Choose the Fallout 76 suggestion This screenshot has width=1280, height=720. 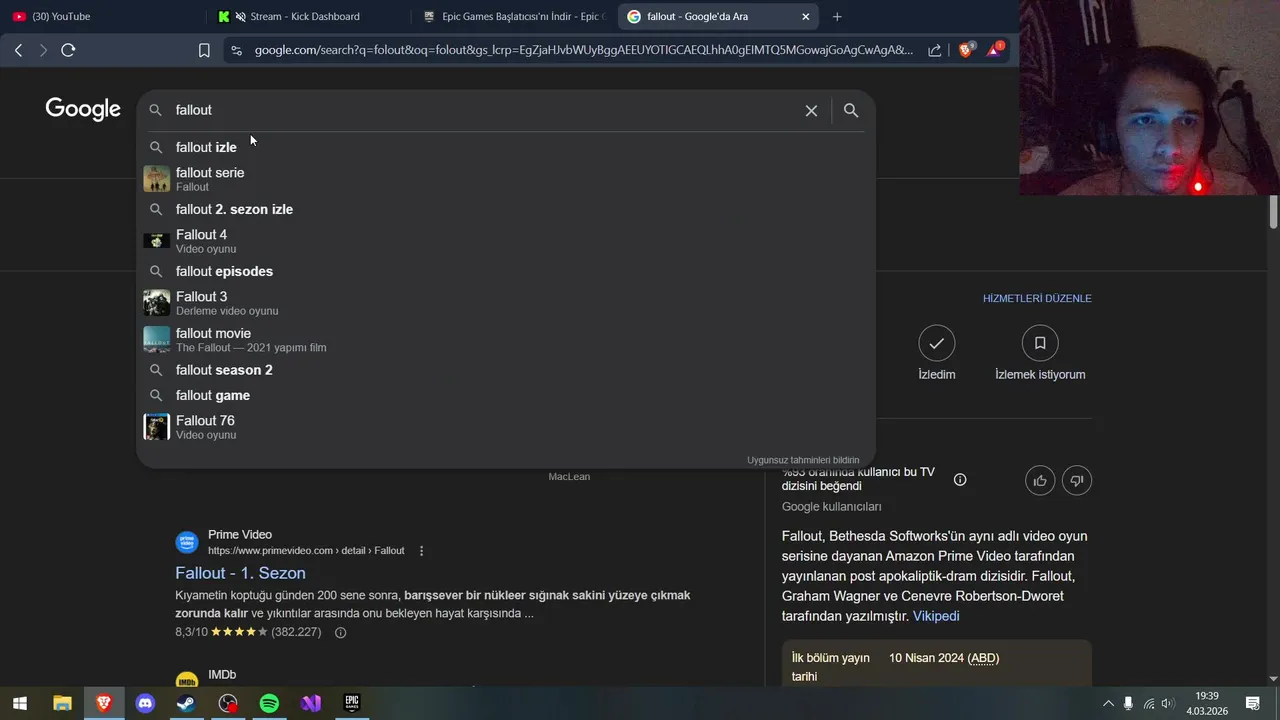tap(506, 427)
